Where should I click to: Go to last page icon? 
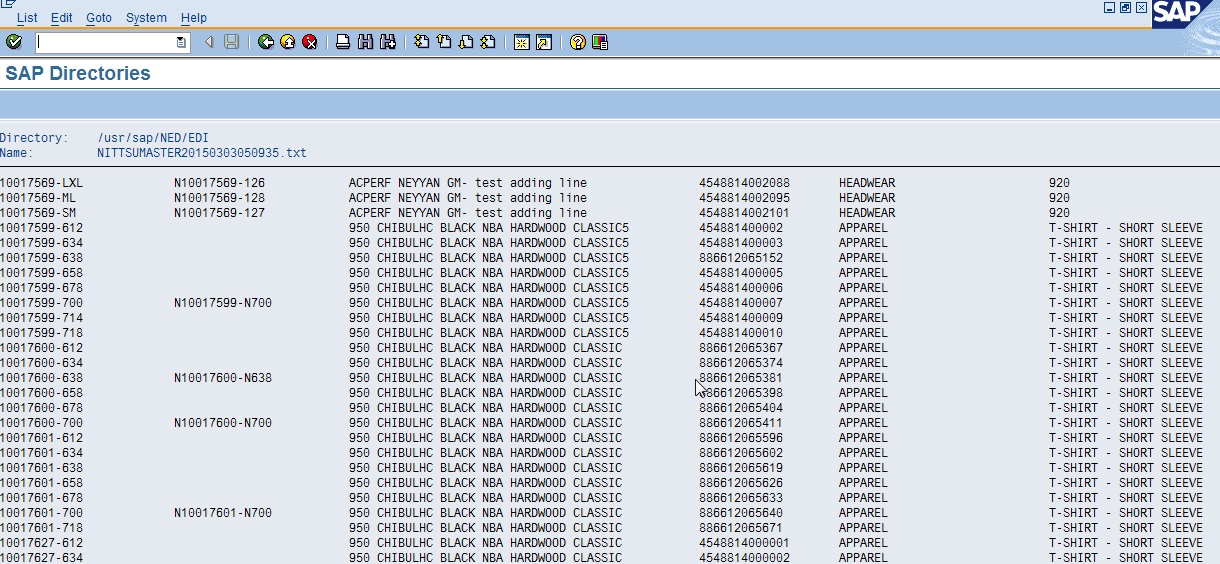pyautogui.click(x=487, y=42)
